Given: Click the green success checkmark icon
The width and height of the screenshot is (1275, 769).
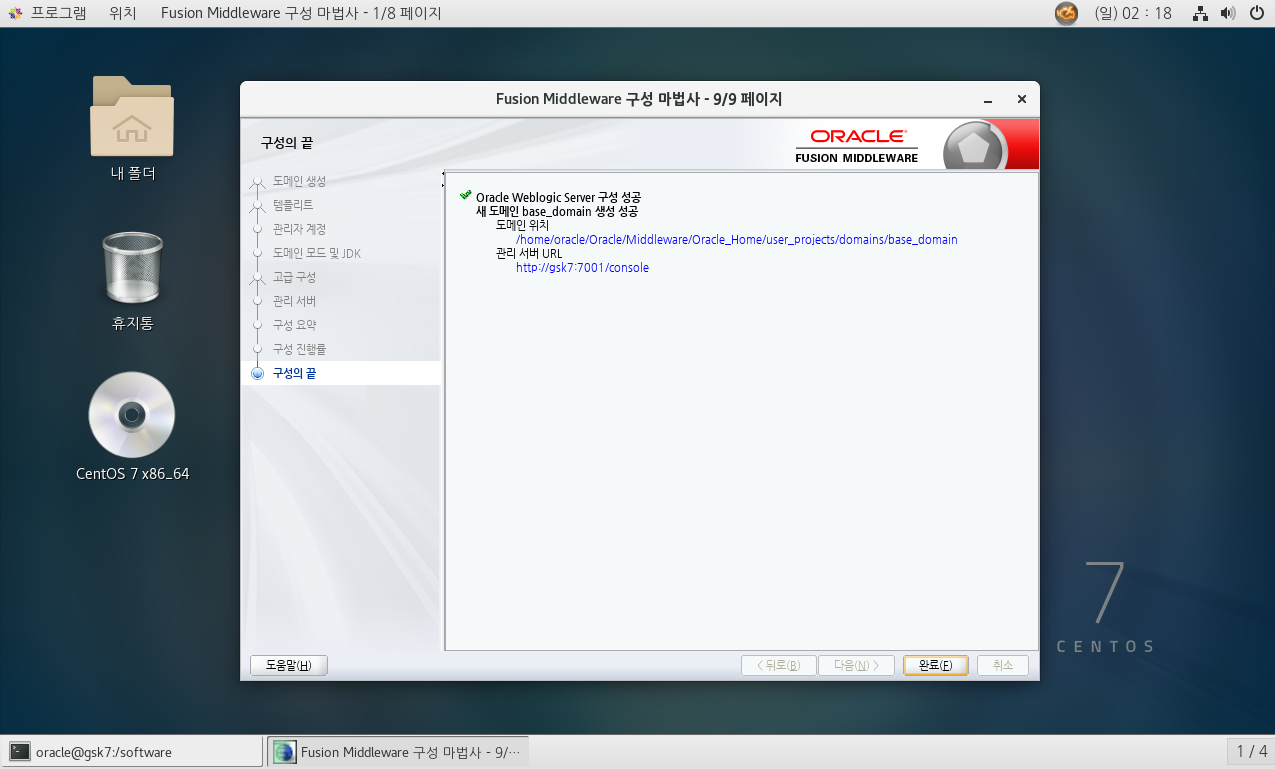Looking at the screenshot, I should click(465, 195).
